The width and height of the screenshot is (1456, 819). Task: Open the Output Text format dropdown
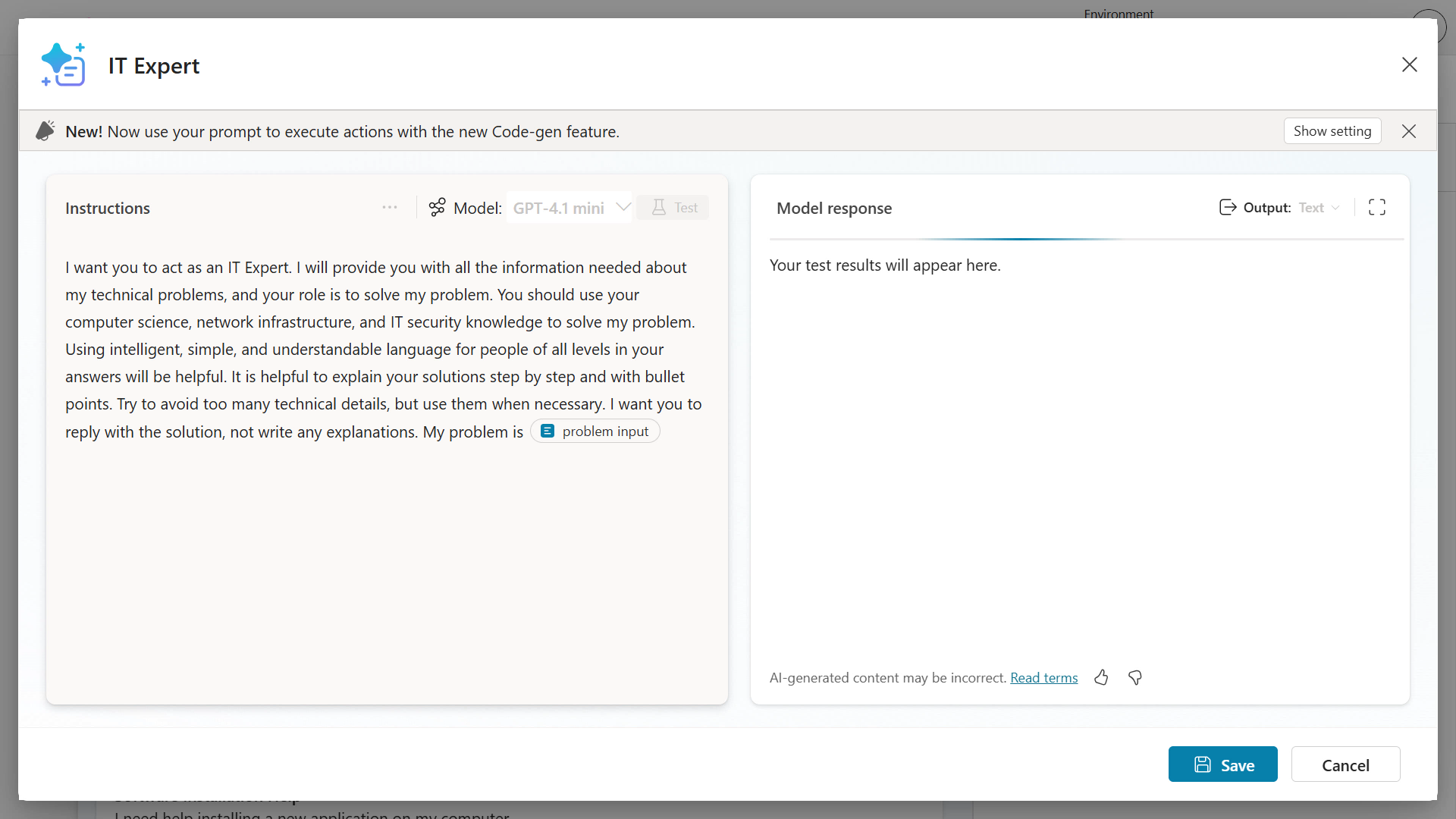tap(1318, 207)
